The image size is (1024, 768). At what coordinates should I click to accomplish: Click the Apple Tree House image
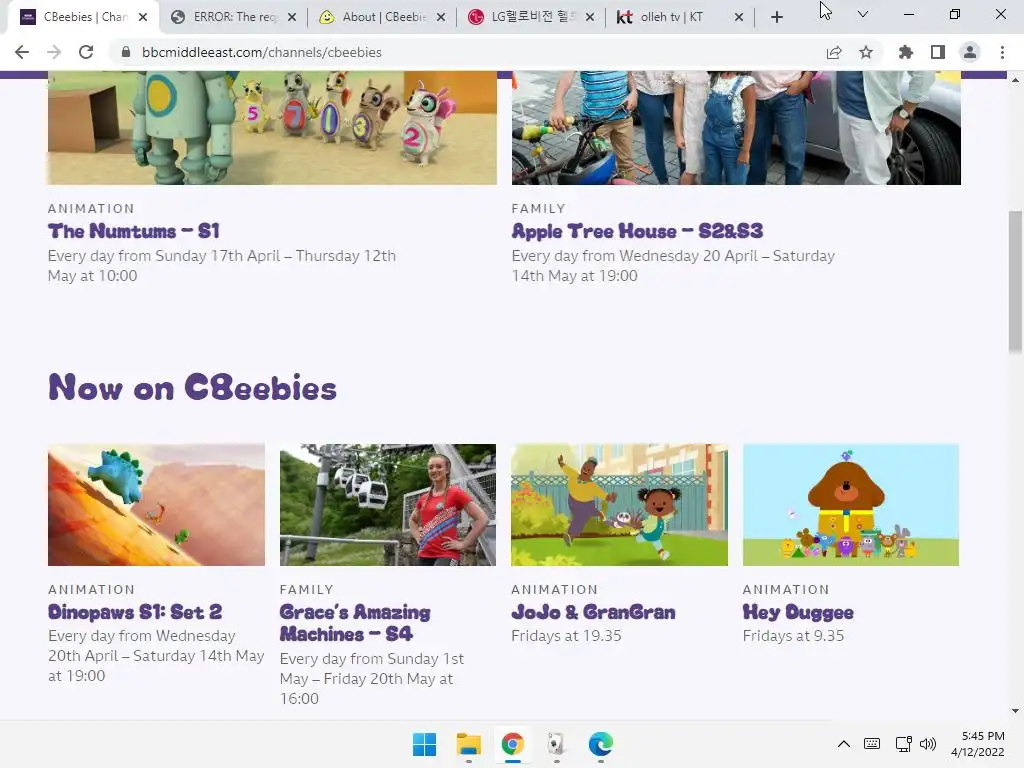point(736,128)
